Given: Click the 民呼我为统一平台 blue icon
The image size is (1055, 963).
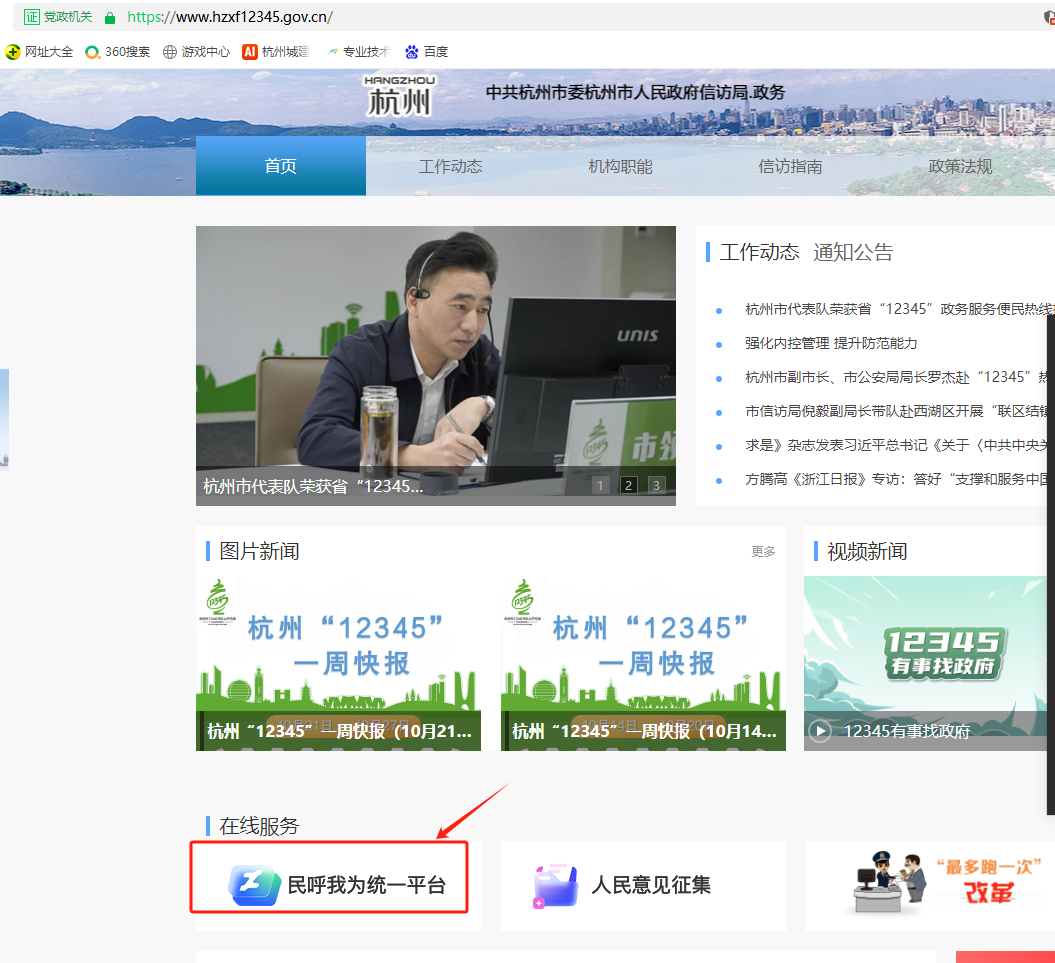Looking at the screenshot, I should [254, 885].
